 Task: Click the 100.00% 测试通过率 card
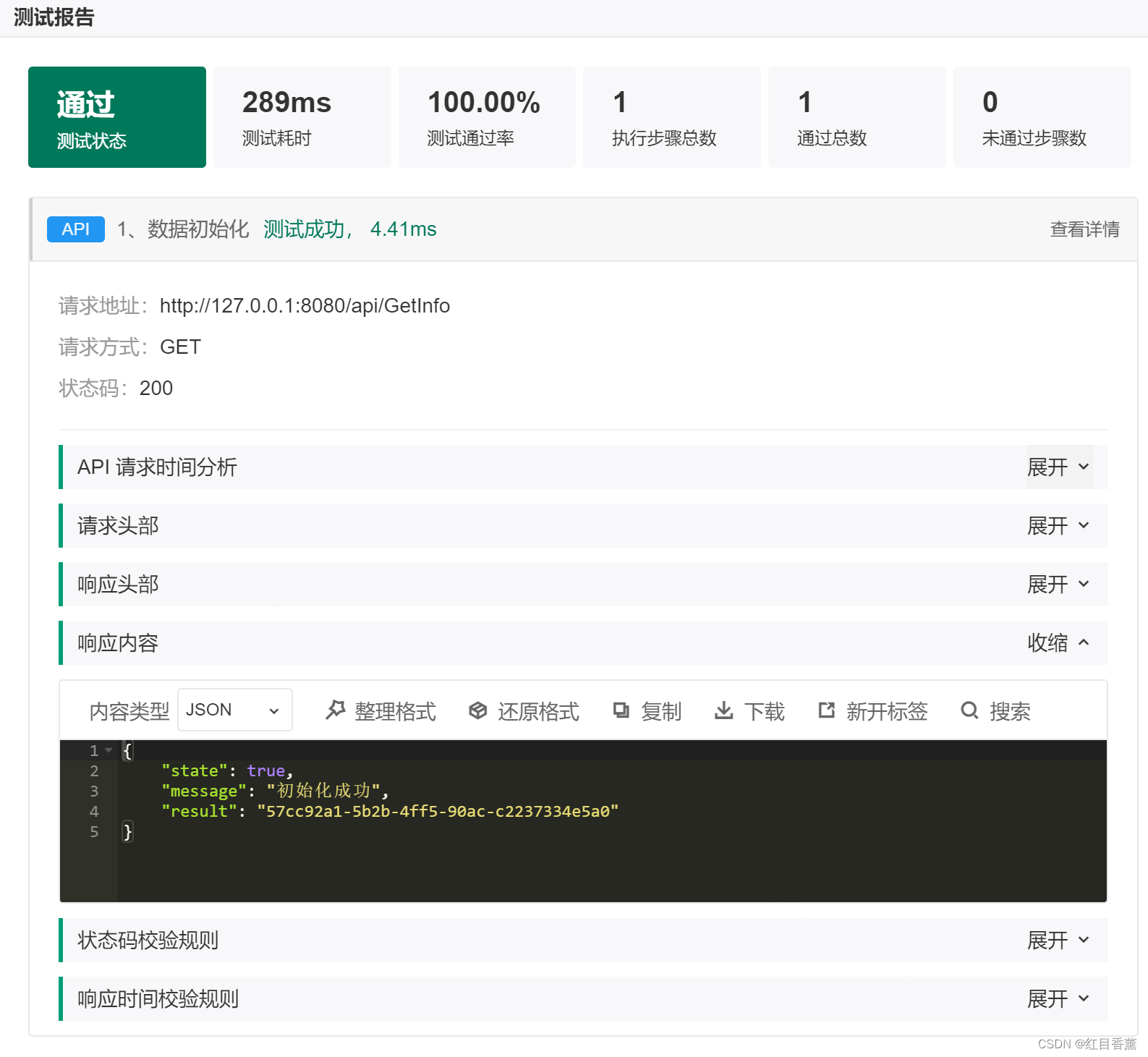point(487,117)
